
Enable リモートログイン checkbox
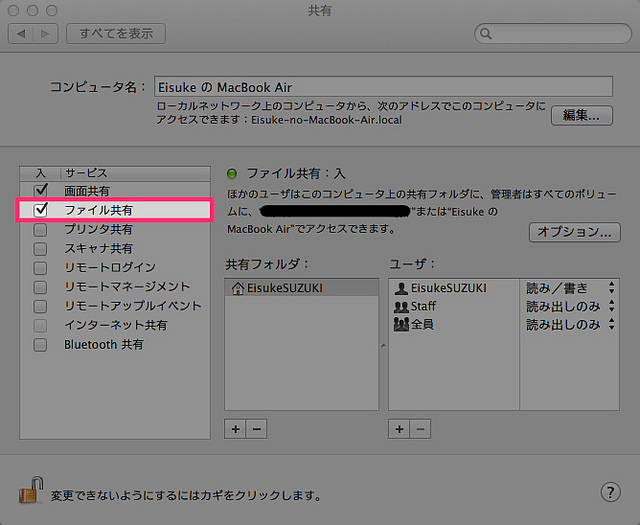(x=40, y=268)
